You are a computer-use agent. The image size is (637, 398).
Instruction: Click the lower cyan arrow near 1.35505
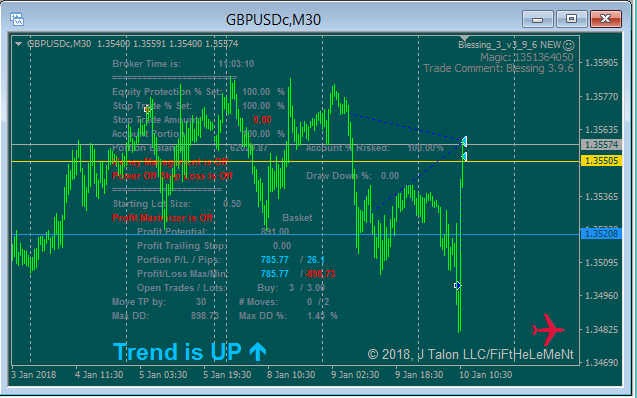464,156
